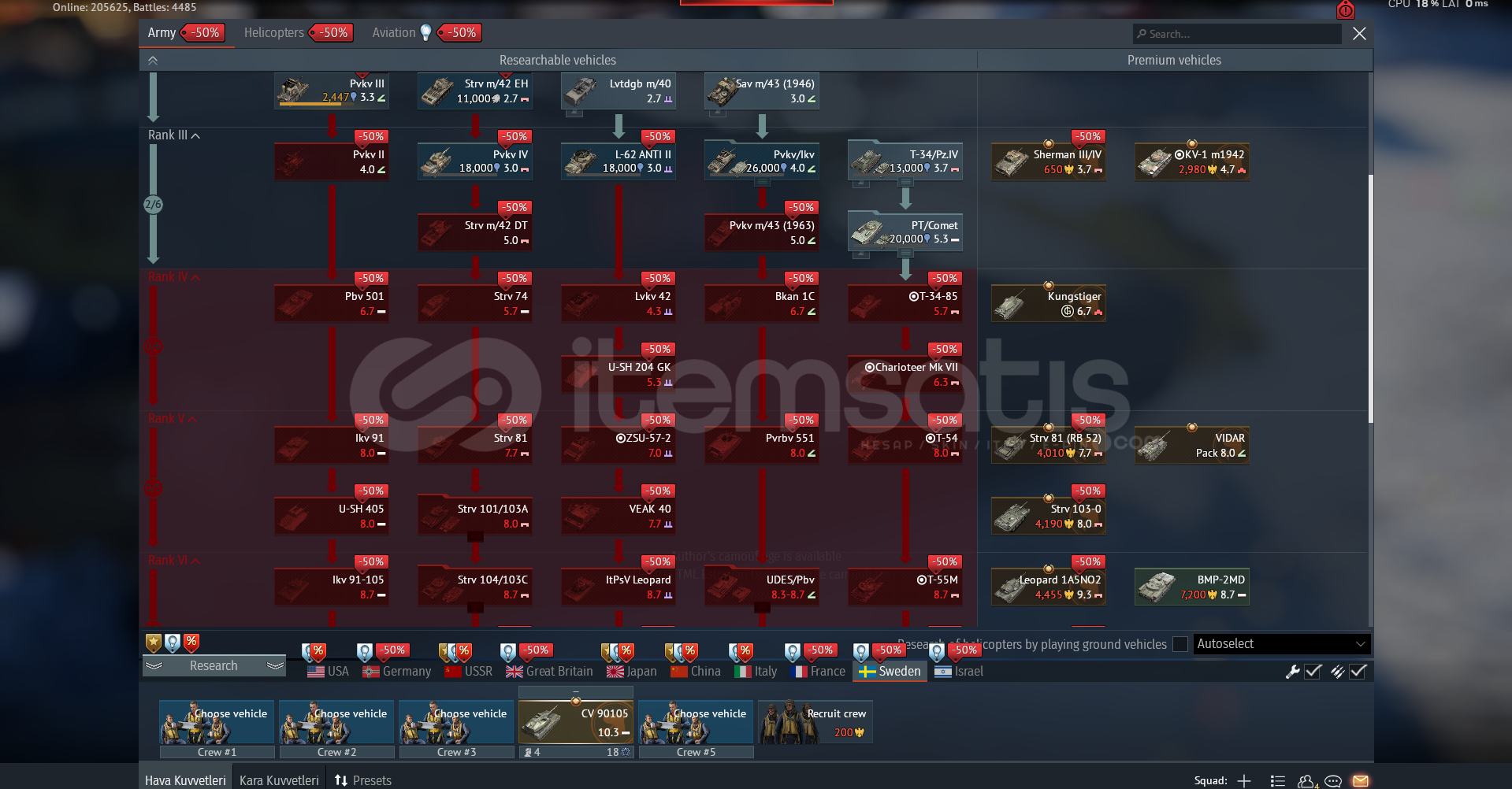This screenshot has height=789, width=1512.
Task: Open the Autoselect dropdown
Action: [x=1282, y=644]
